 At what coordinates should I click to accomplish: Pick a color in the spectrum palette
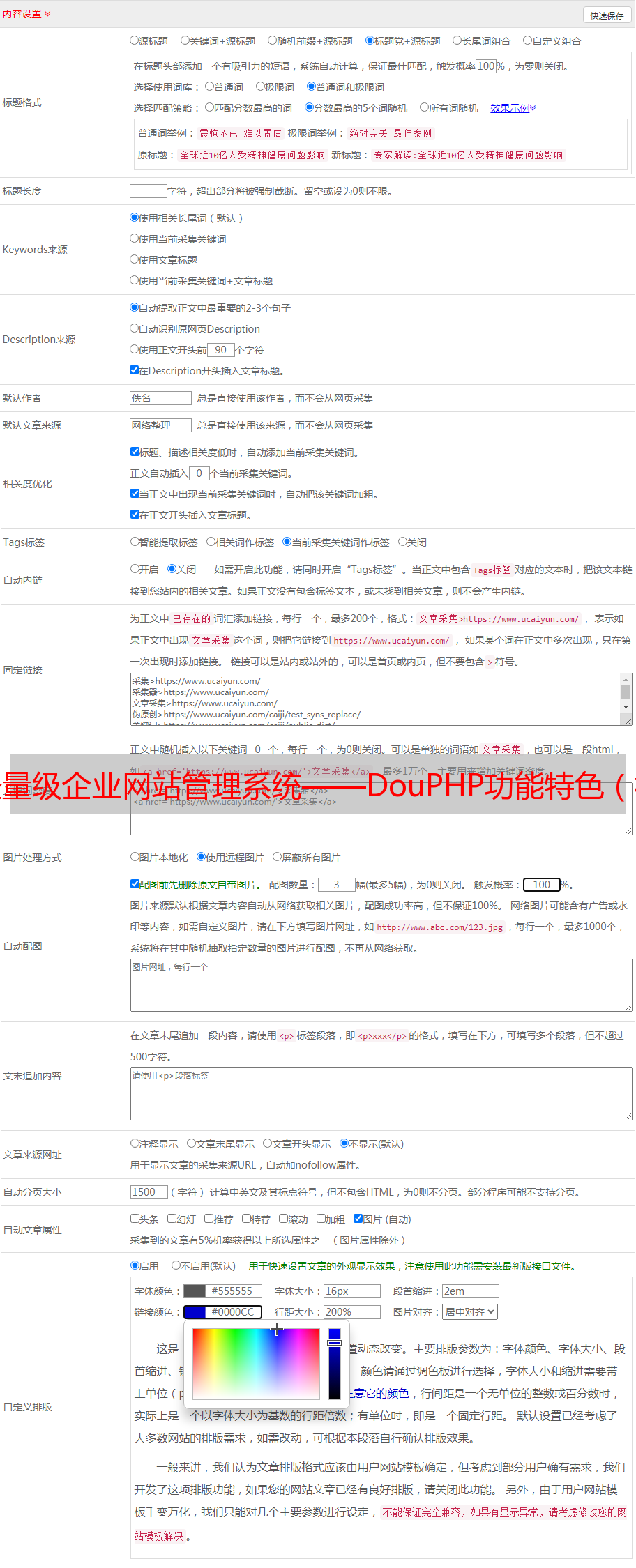(x=256, y=1364)
